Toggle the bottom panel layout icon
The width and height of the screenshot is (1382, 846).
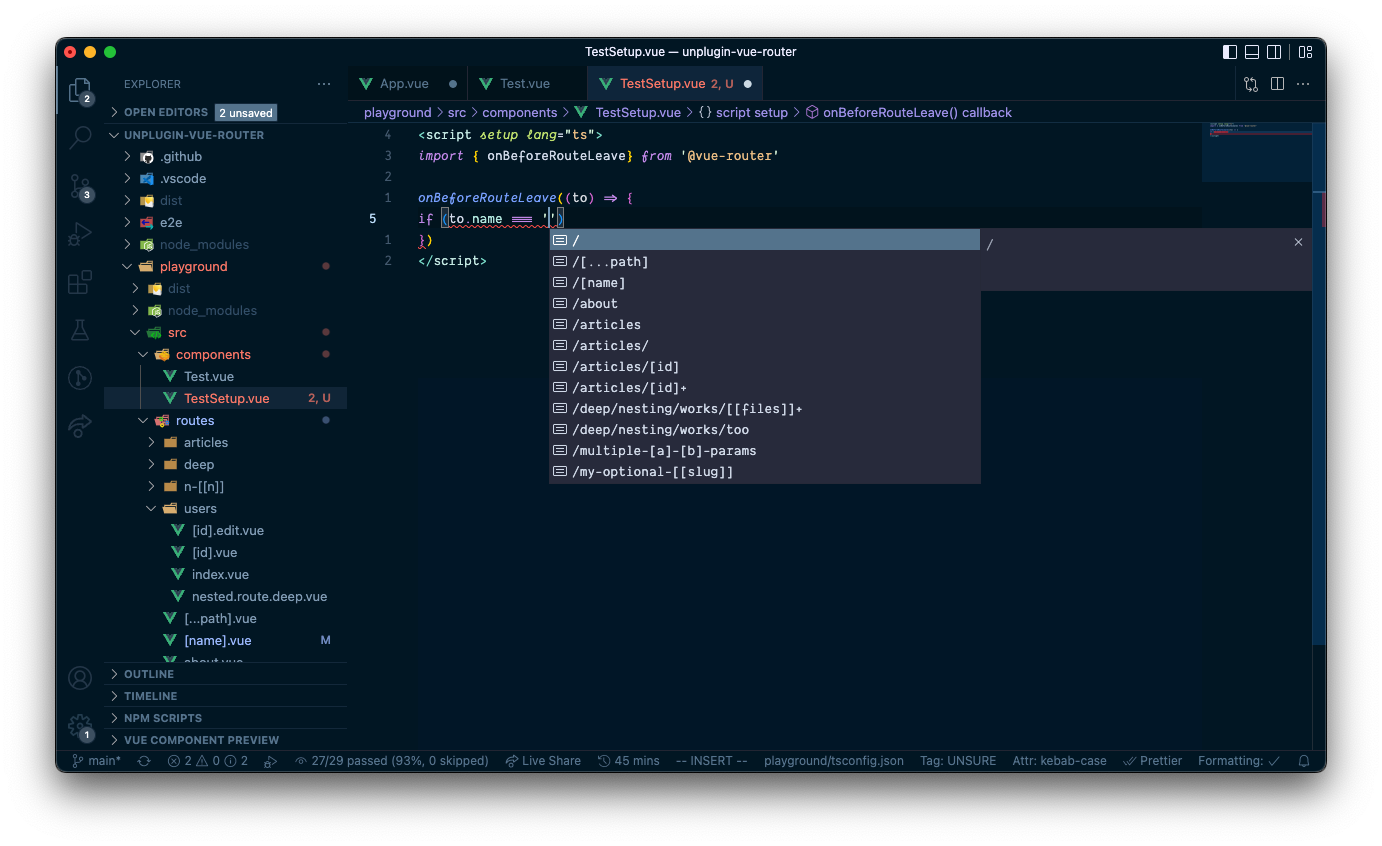coord(1252,52)
